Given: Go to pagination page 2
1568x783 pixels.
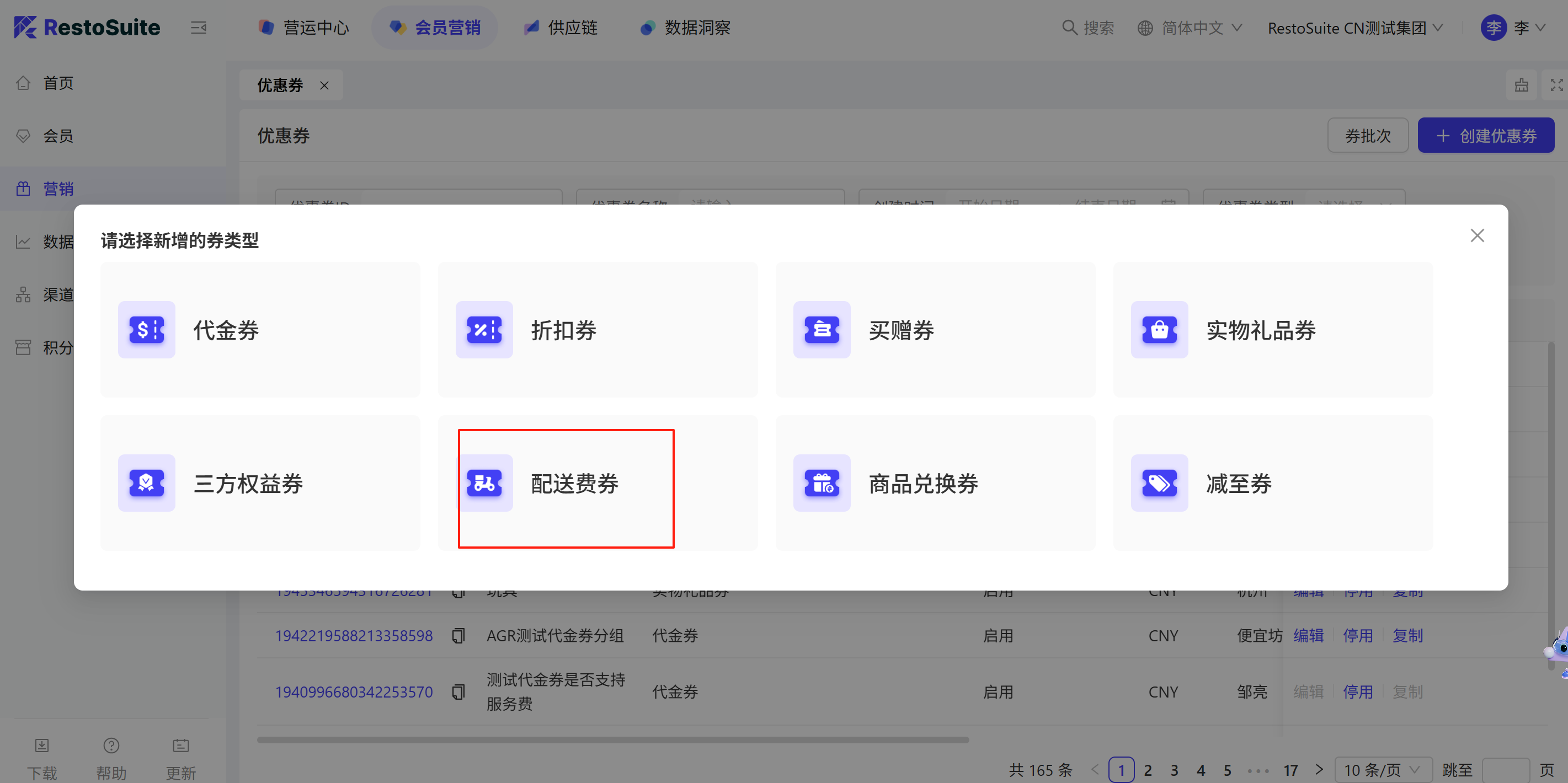Looking at the screenshot, I should 1148,770.
